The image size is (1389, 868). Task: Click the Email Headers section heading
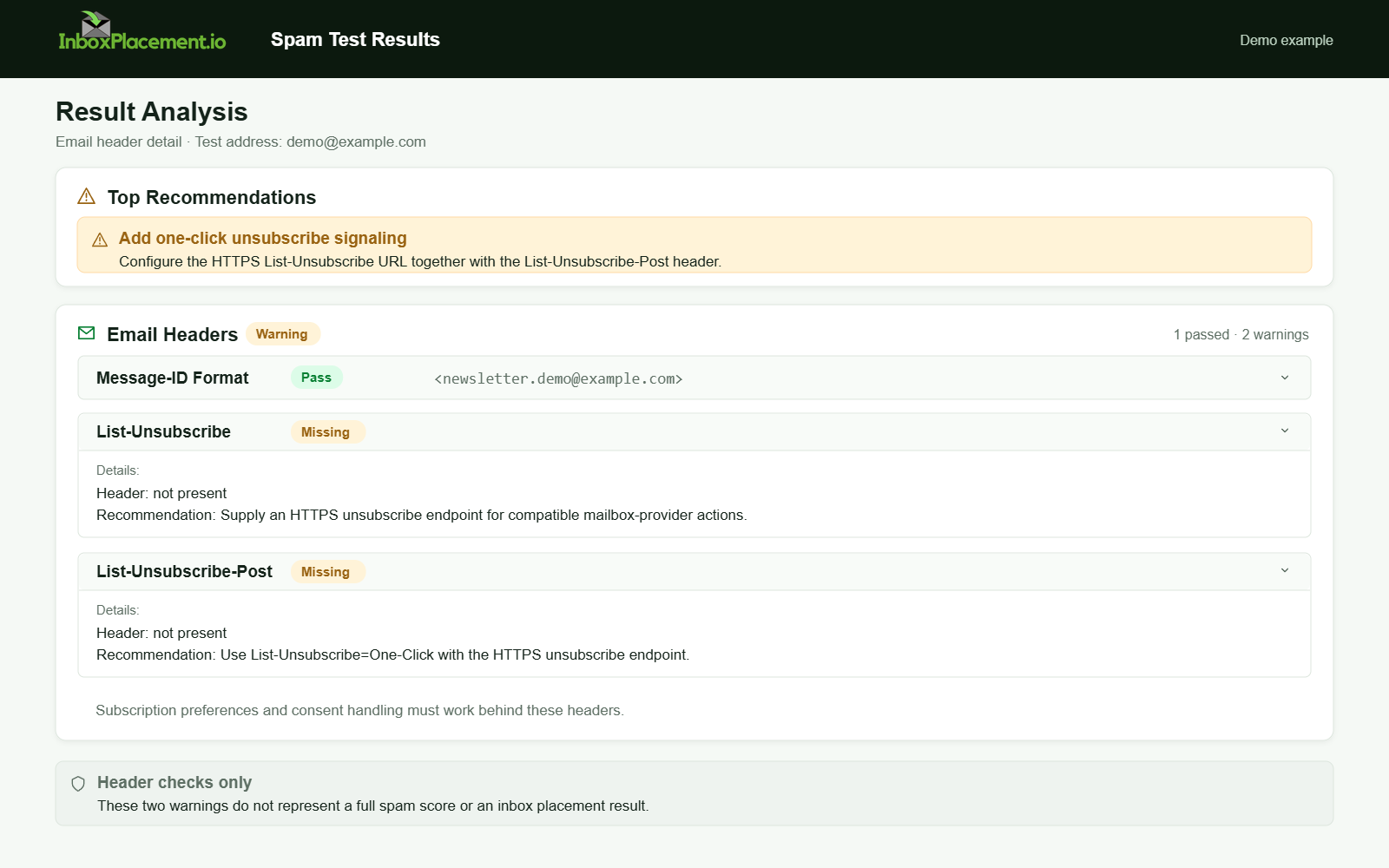(172, 334)
